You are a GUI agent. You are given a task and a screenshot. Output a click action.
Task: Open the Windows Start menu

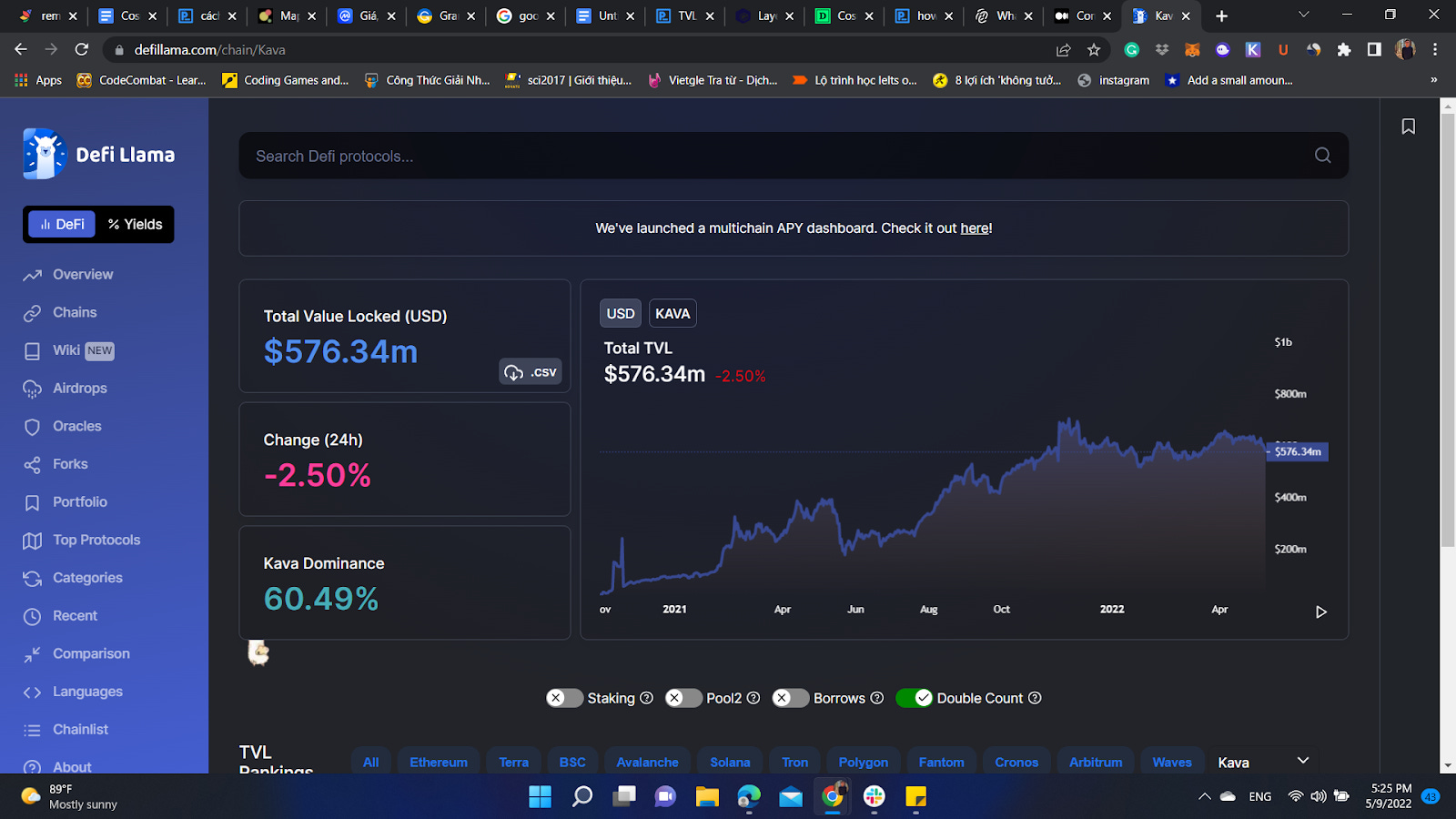point(541,797)
